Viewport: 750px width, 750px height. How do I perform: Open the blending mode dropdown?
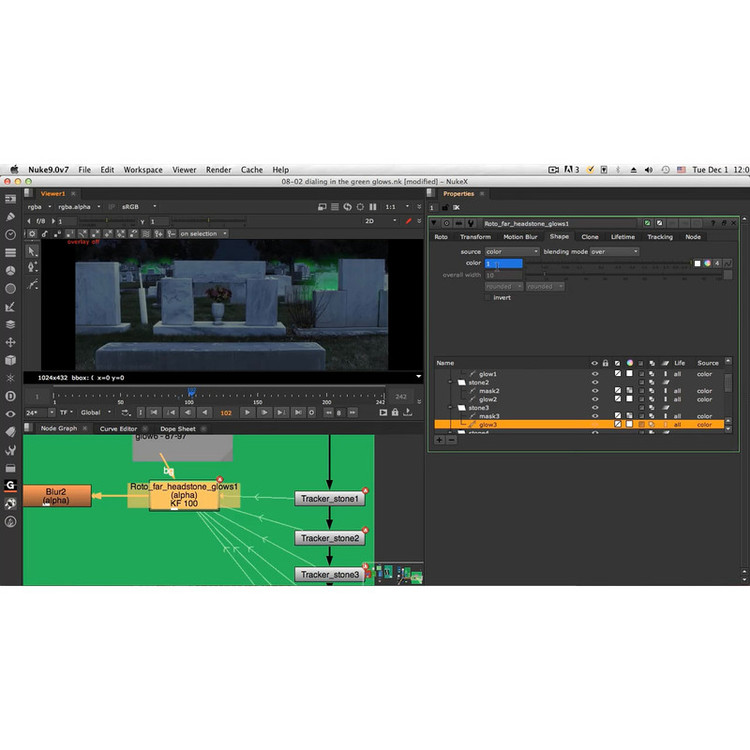coord(613,252)
